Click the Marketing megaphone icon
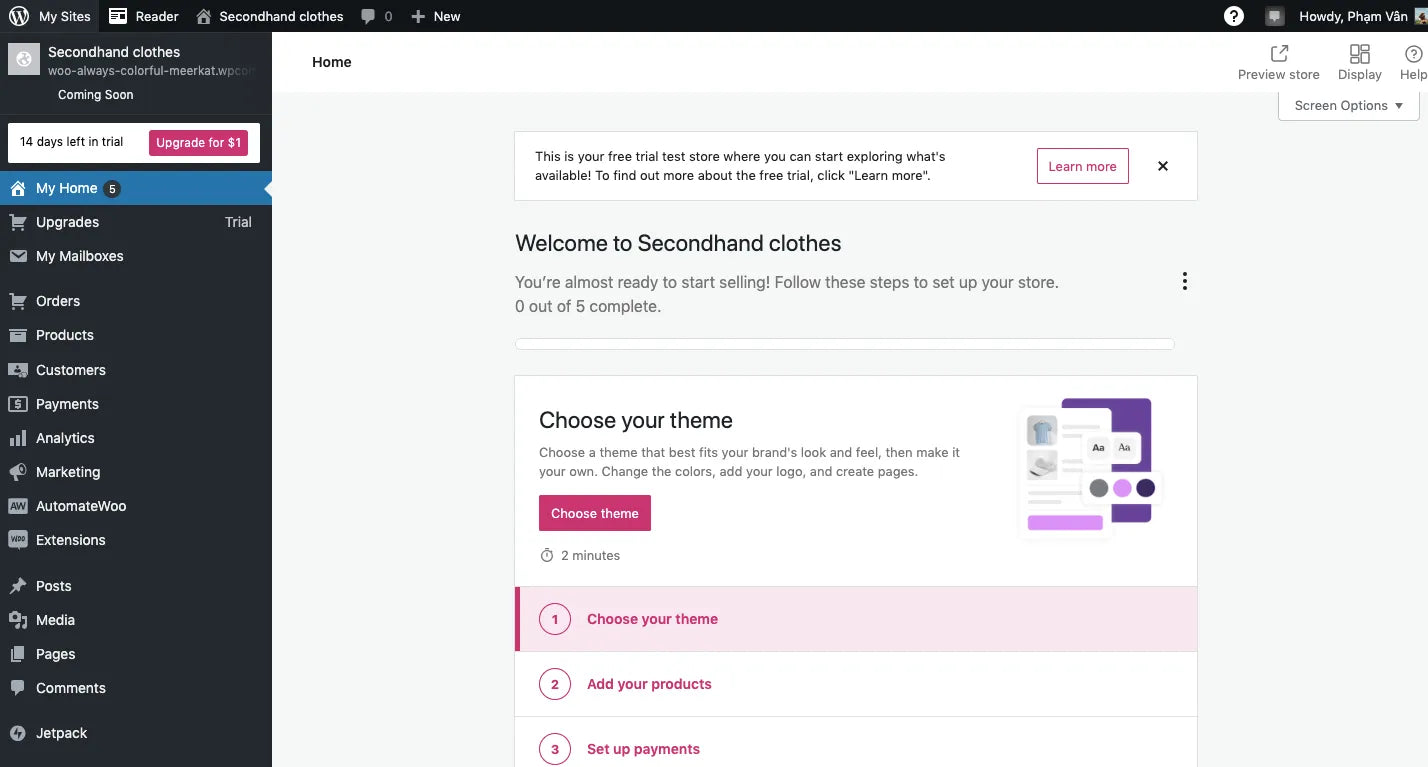1428x767 pixels. pyautogui.click(x=18, y=472)
